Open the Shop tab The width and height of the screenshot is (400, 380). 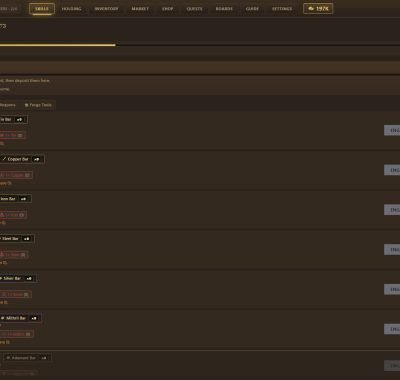click(168, 9)
